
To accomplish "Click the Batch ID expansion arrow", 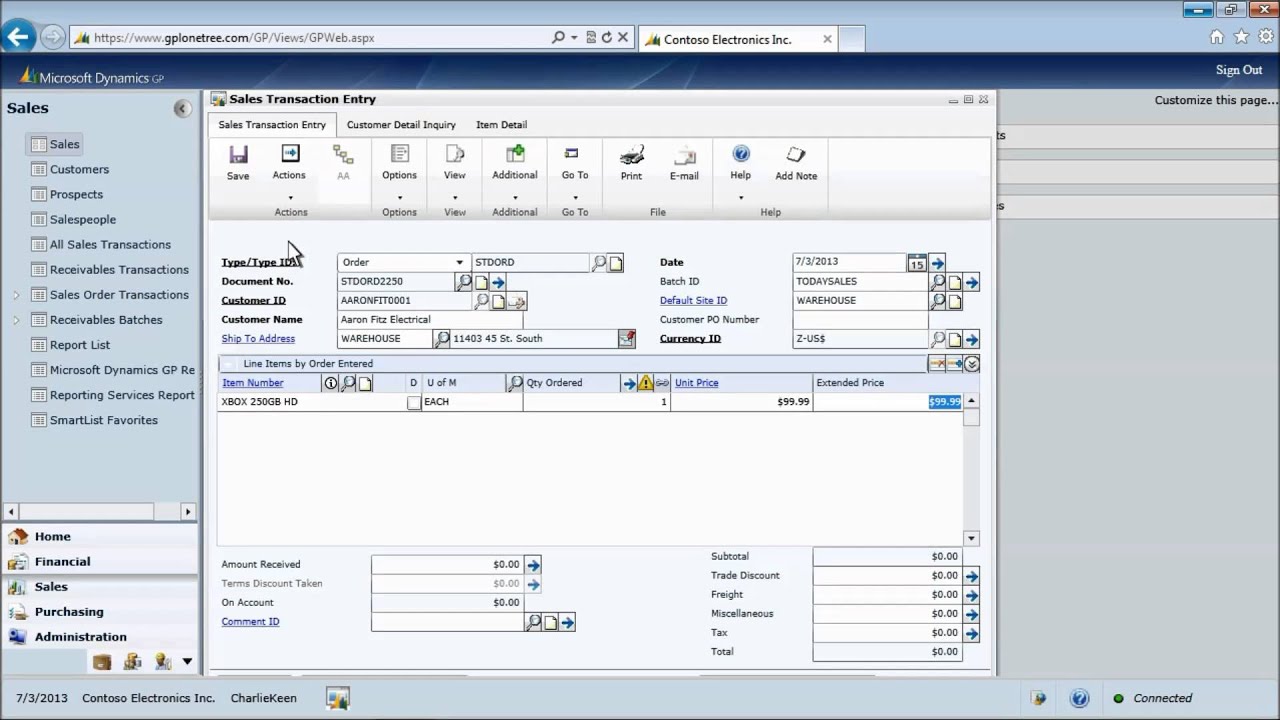I will point(972,282).
